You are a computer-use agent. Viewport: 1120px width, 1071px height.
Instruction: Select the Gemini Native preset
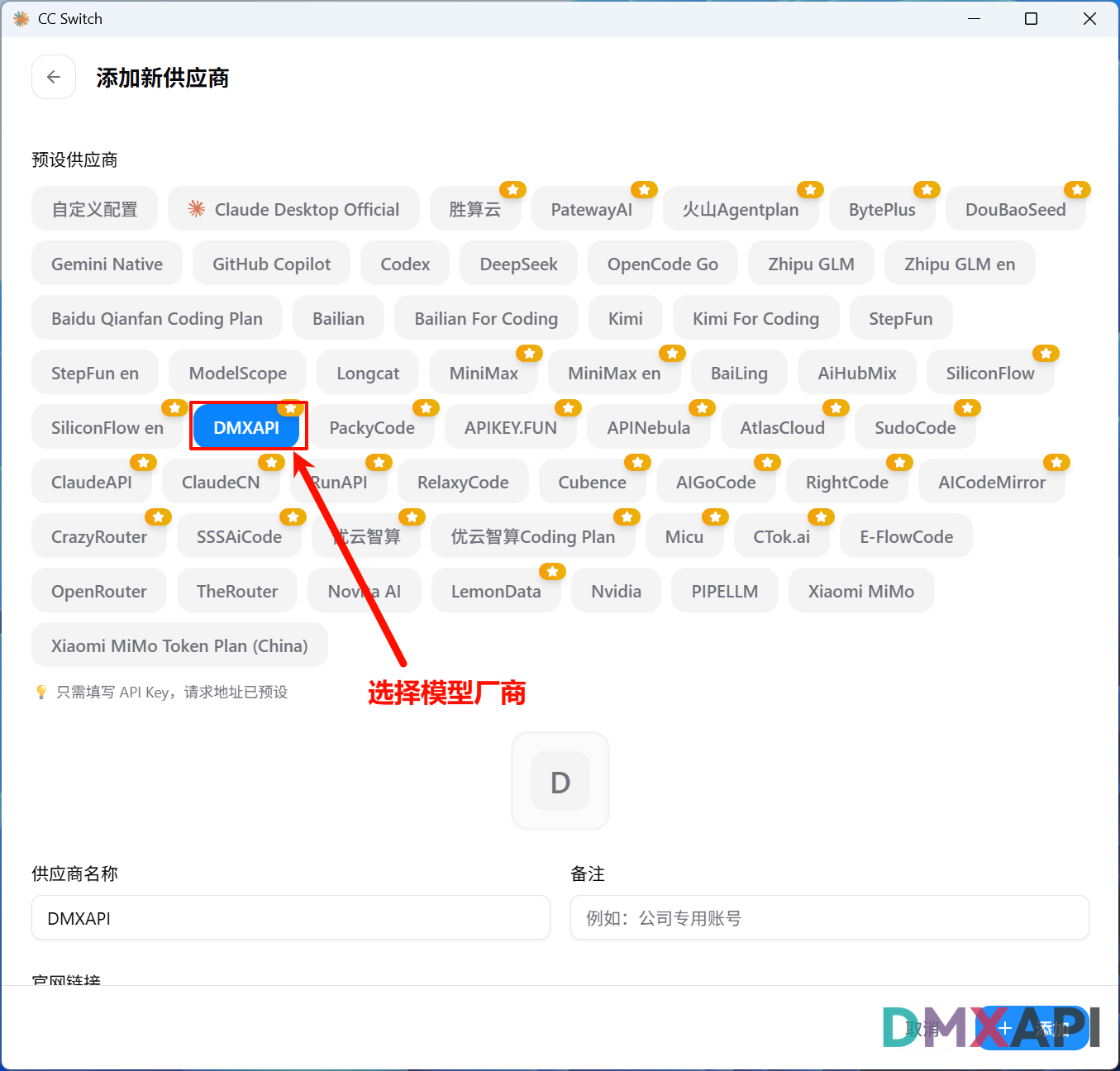tap(107, 264)
